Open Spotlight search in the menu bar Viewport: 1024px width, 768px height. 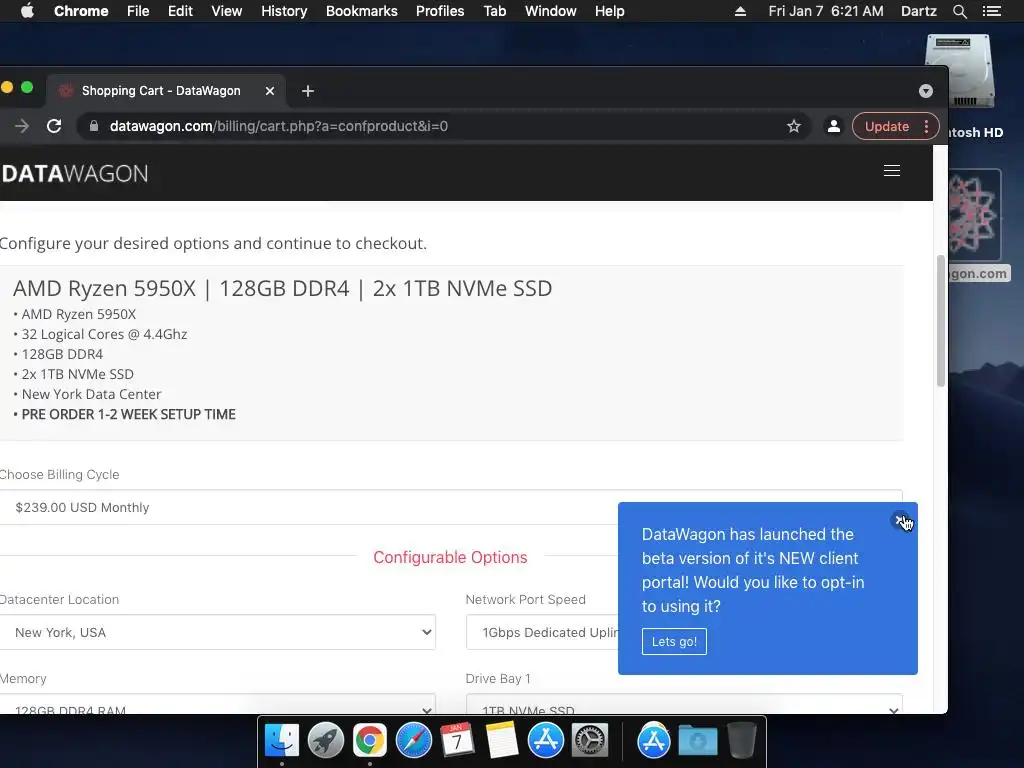tap(959, 11)
